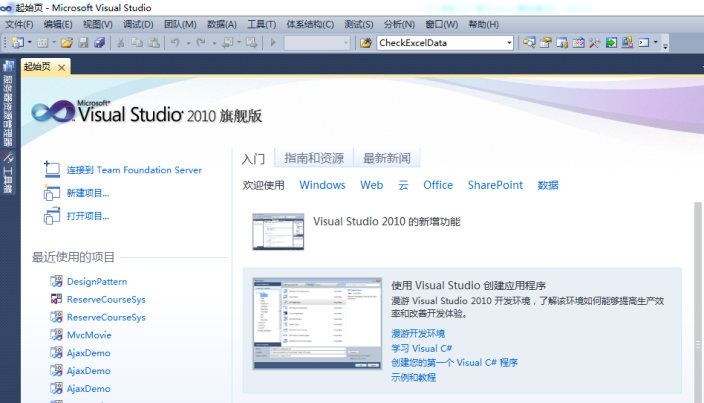Open the 体系结构(C) menu
The height and width of the screenshot is (403, 704).
310,25
